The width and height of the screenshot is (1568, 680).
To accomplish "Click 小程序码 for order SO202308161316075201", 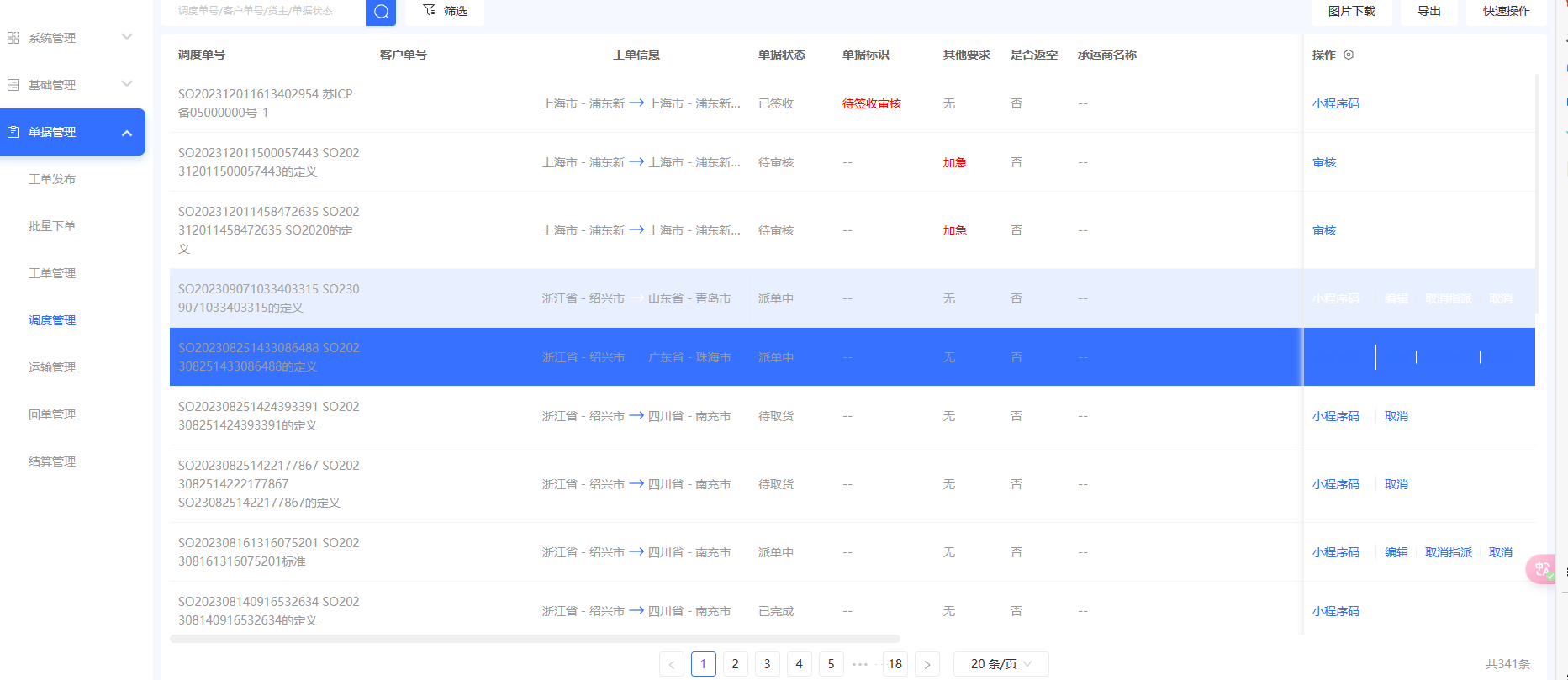I will click(1336, 552).
